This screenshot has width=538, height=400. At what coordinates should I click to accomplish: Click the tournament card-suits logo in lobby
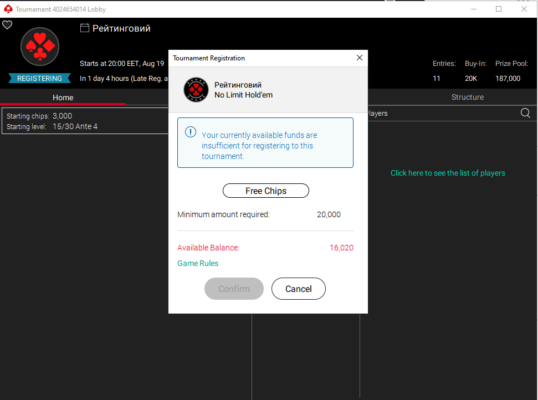pyautogui.click(x=40, y=47)
